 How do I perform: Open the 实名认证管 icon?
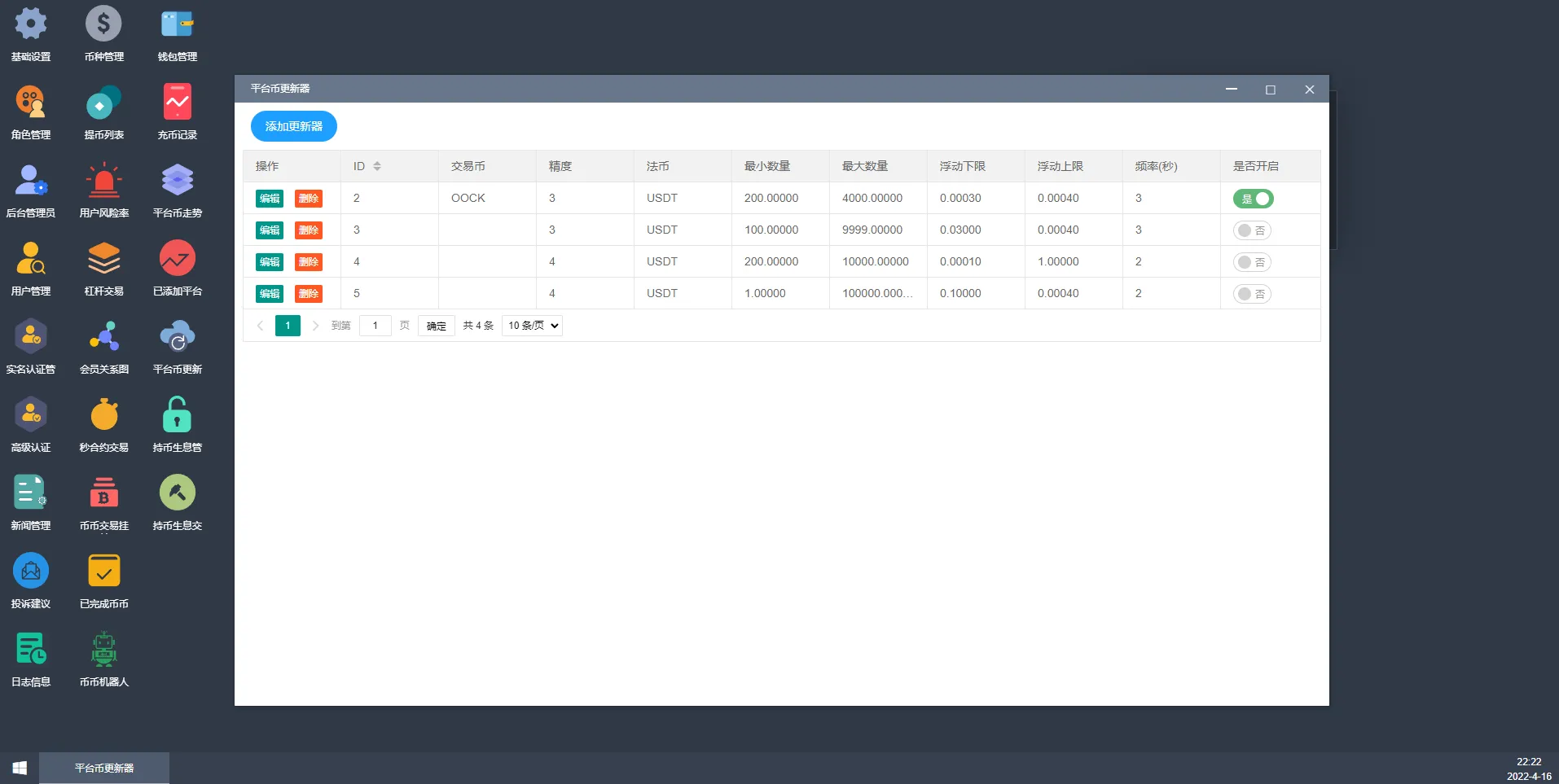pos(30,345)
